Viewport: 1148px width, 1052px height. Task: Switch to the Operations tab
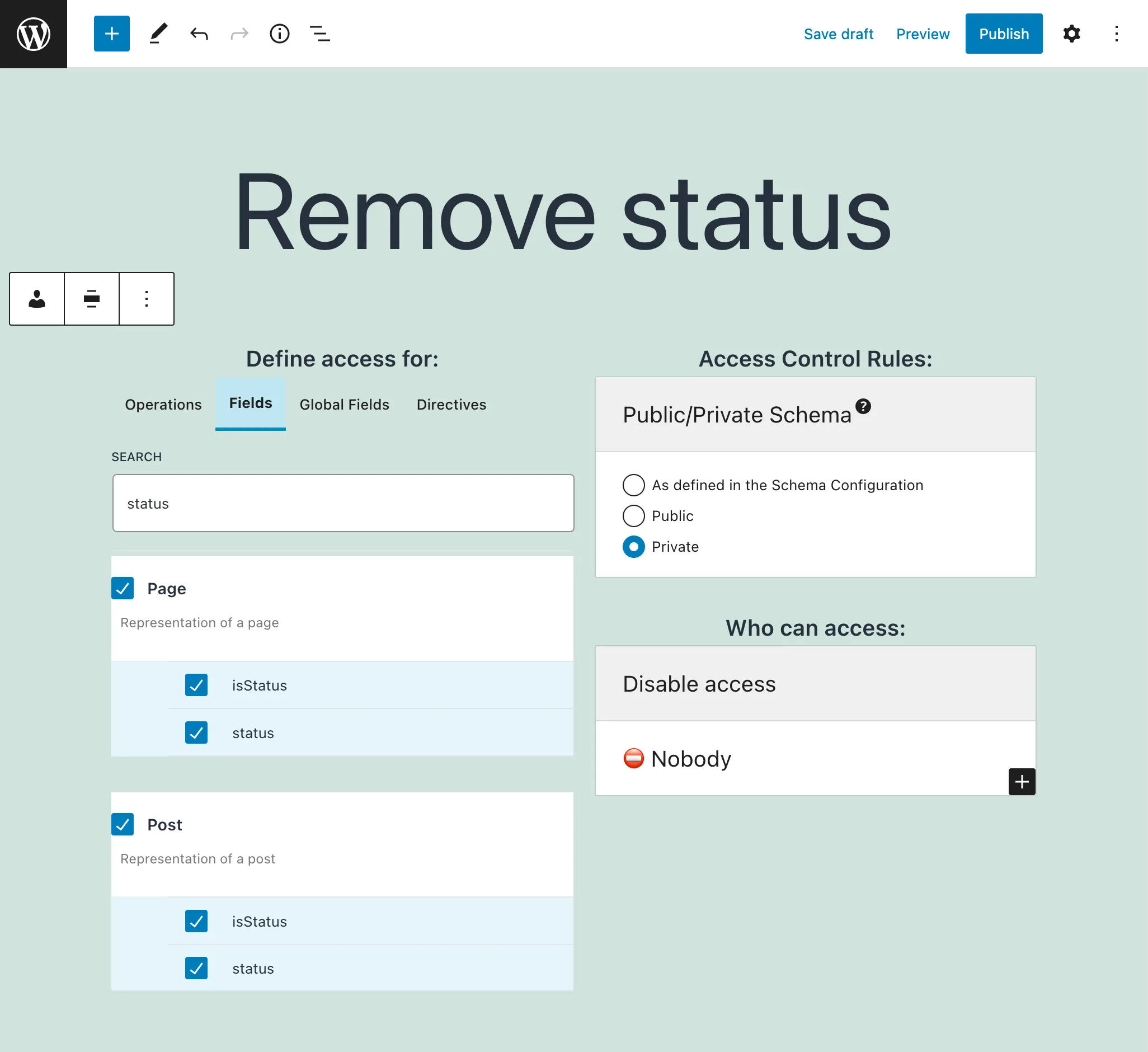pos(163,405)
